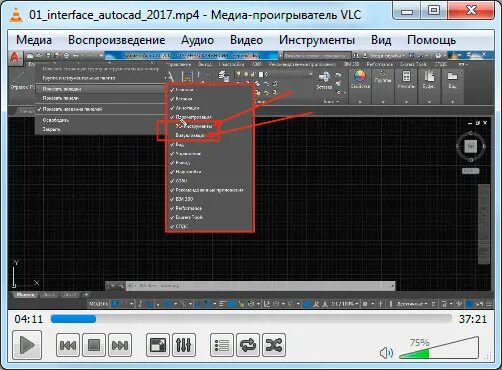Open extended settings (equalizer sliders icon)
This screenshot has height=370, width=502.
click(x=184, y=345)
